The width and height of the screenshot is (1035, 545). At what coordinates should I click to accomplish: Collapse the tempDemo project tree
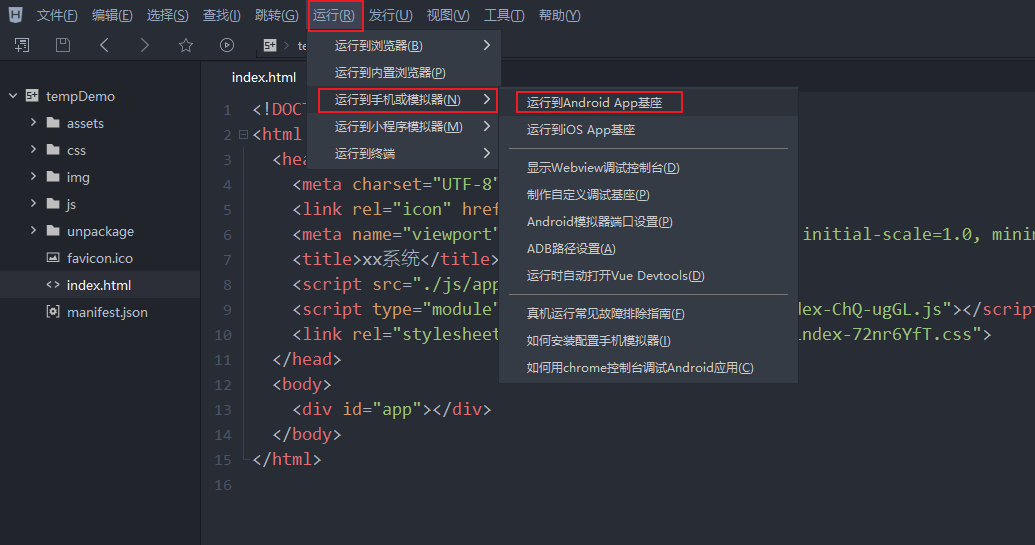pyautogui.click(x=13, y=96)
